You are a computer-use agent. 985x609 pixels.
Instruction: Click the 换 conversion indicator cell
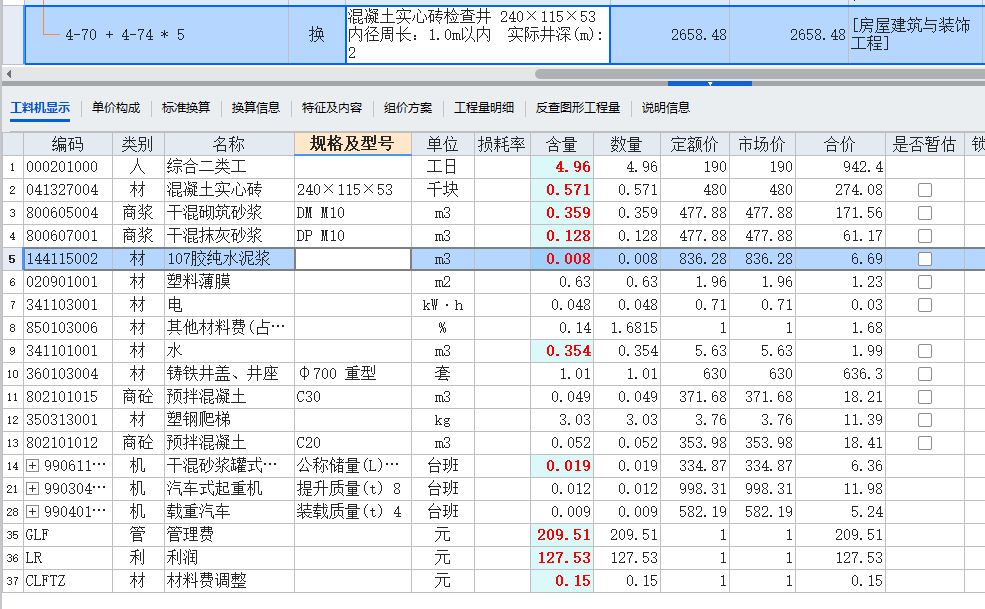click(x=316, y=33)
